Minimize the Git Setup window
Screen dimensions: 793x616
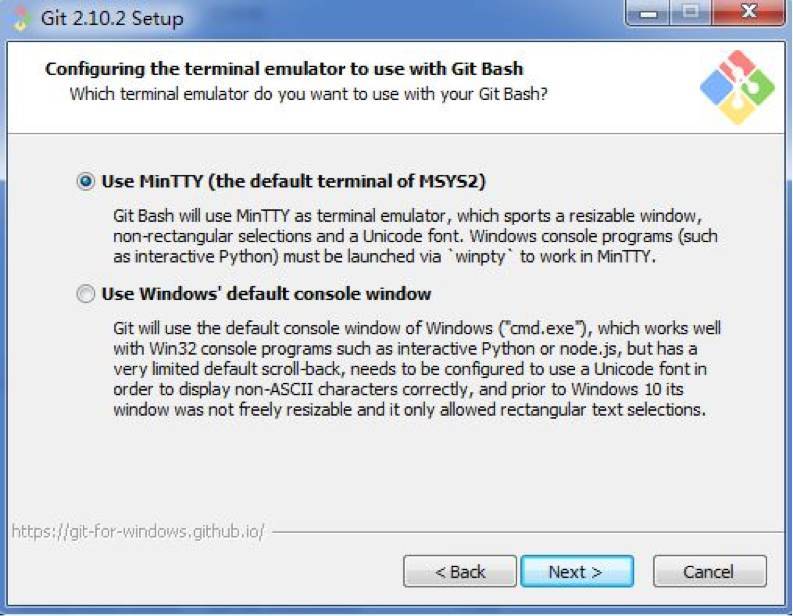click(648, 13)
